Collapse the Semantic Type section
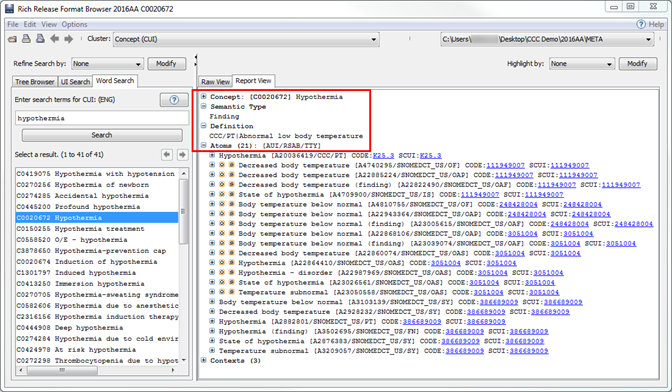This screenshot has width=672, height=392. pos(204,106)
